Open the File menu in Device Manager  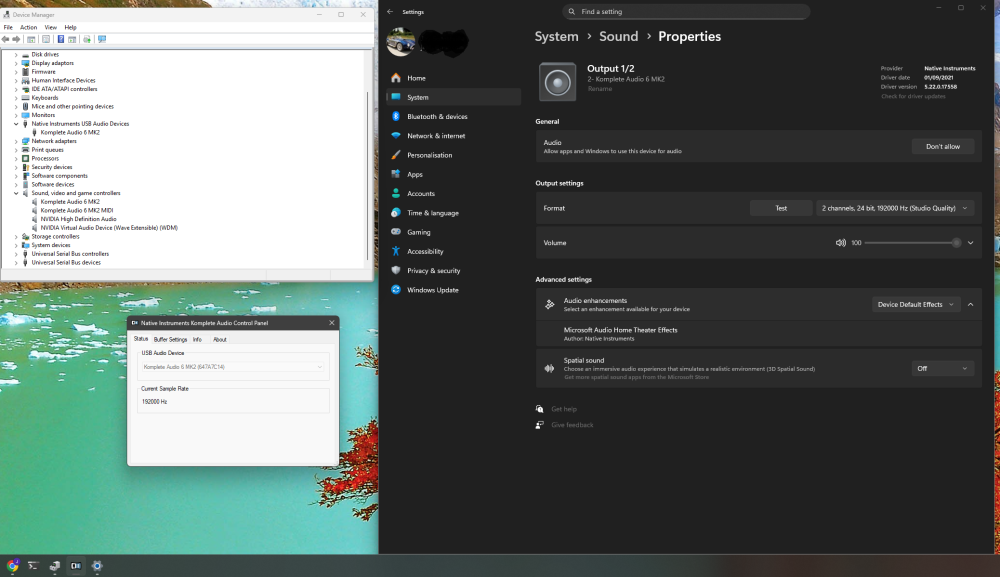tap(8, 27)
